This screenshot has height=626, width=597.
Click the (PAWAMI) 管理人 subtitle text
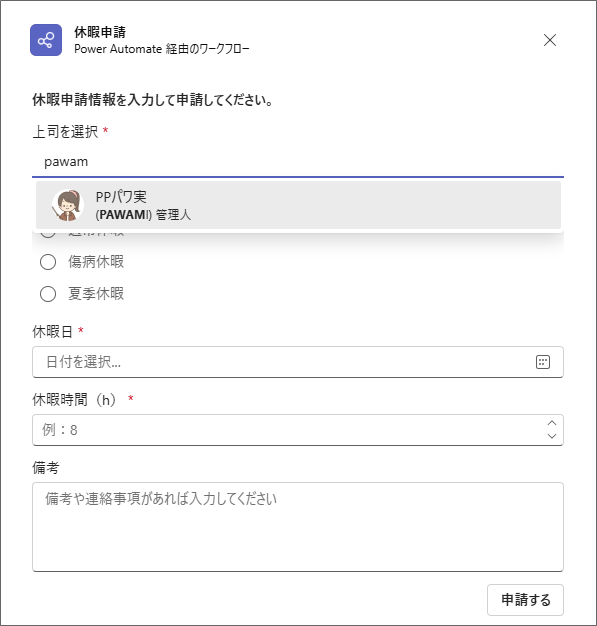(x=143, y=215)
